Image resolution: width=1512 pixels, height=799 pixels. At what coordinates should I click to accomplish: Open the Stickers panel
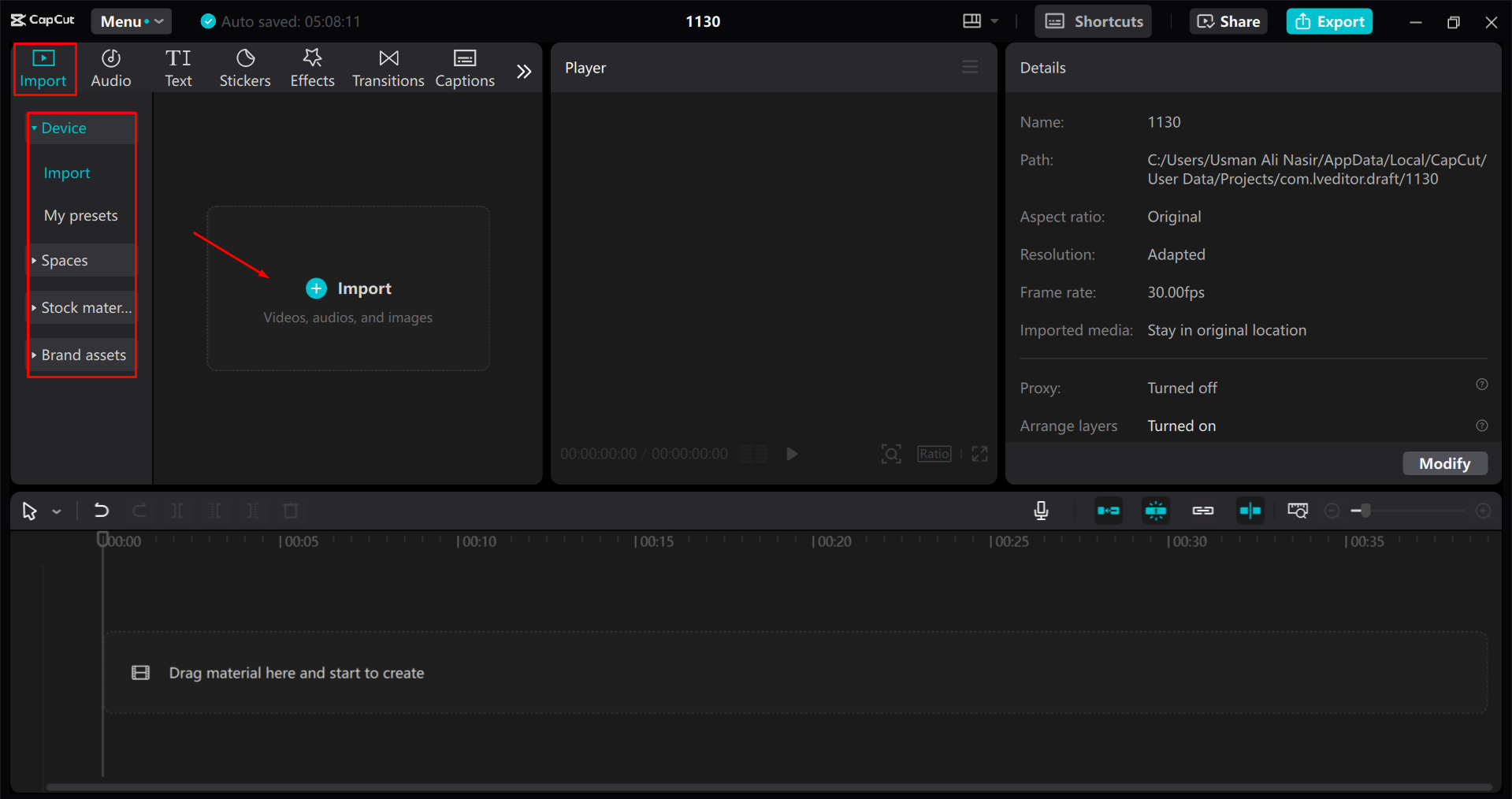click(x=244, y=67)
